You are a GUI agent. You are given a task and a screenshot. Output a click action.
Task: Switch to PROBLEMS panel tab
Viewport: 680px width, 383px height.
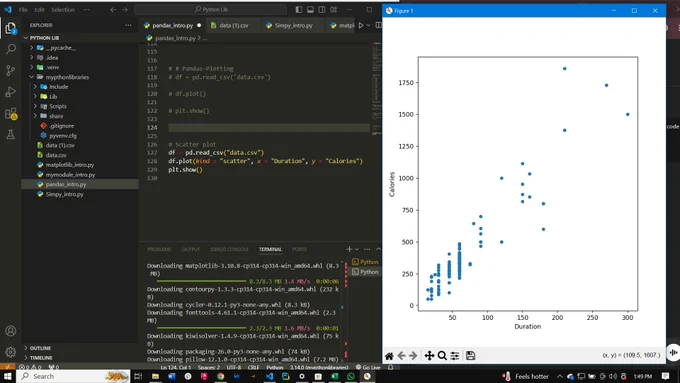point(159,249)
